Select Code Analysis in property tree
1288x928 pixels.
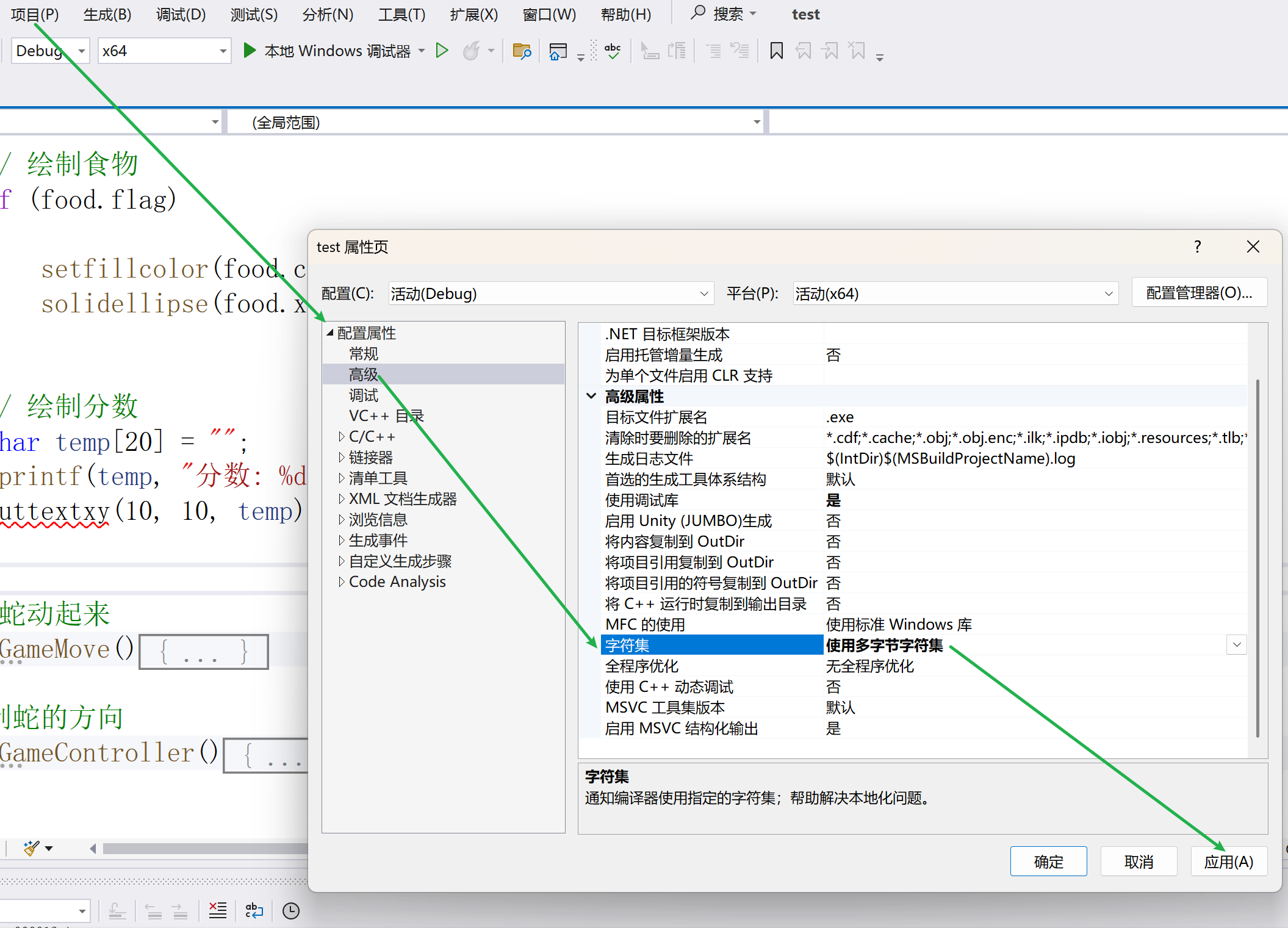pyautogui.click(x=397, y=581)
